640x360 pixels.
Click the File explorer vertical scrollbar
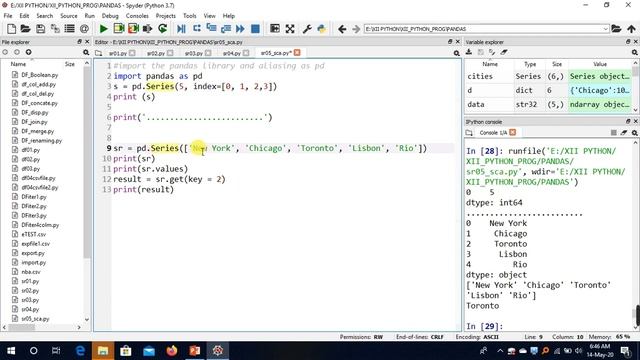pos(87,162)
